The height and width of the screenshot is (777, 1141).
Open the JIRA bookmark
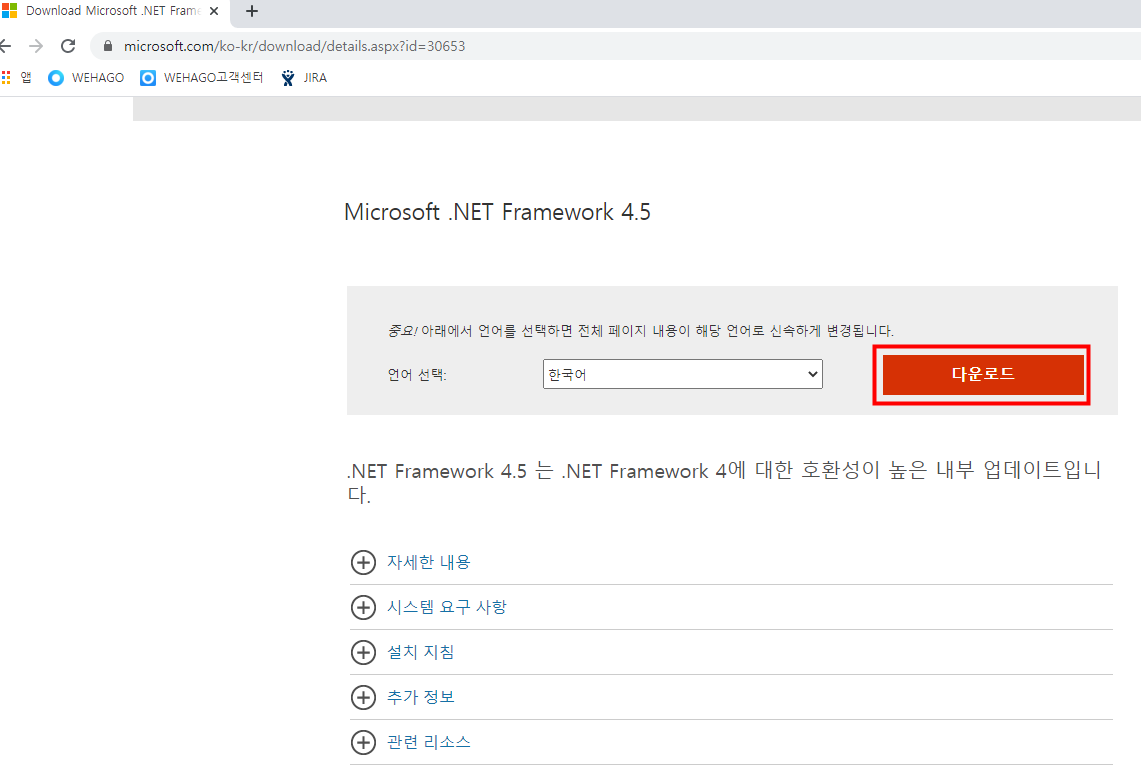(x=304, y=77)
